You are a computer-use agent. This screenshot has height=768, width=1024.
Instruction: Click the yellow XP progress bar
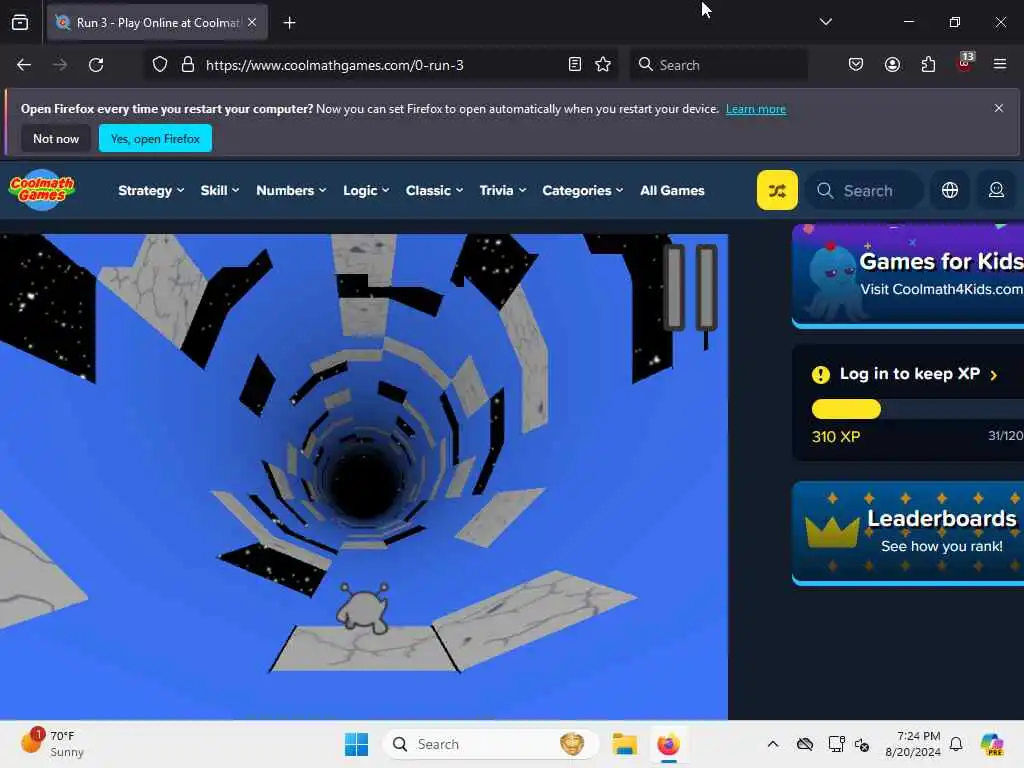[x=846, y=409]
